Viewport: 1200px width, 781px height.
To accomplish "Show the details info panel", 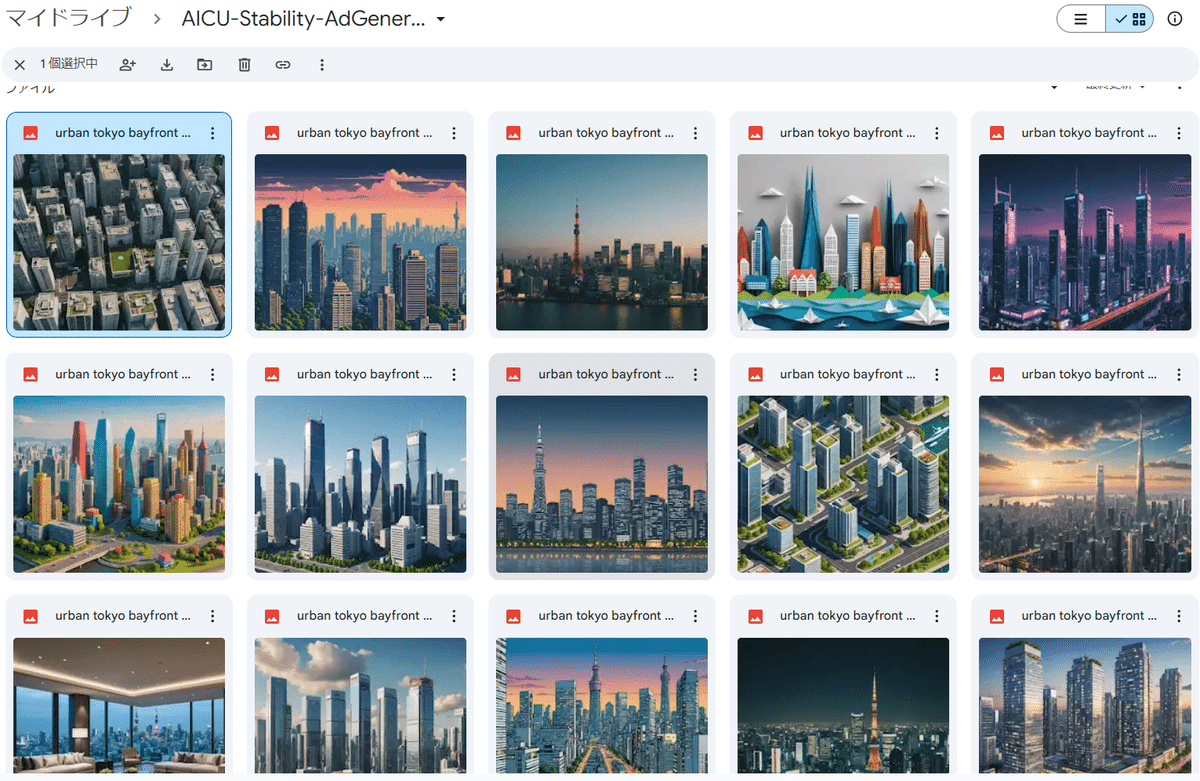I will click(x=1176, y=19).
